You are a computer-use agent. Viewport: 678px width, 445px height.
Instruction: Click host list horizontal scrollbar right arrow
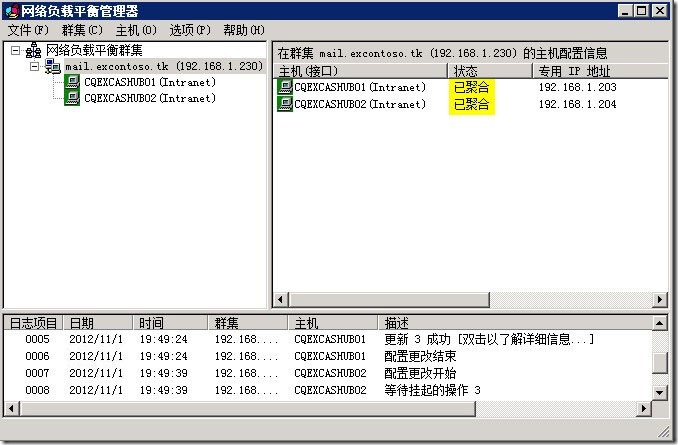click(x=659, y=299)
